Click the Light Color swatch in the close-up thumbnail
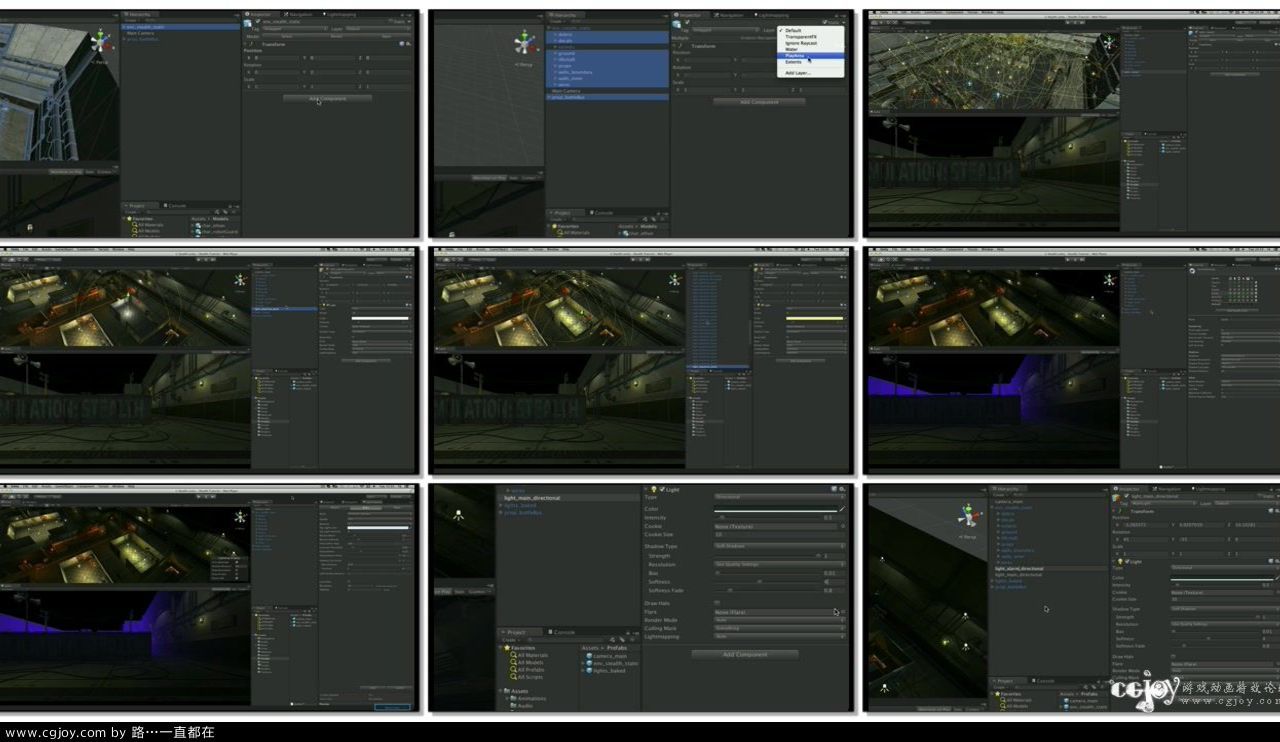The image size is (1280, 742). (776, 509)
